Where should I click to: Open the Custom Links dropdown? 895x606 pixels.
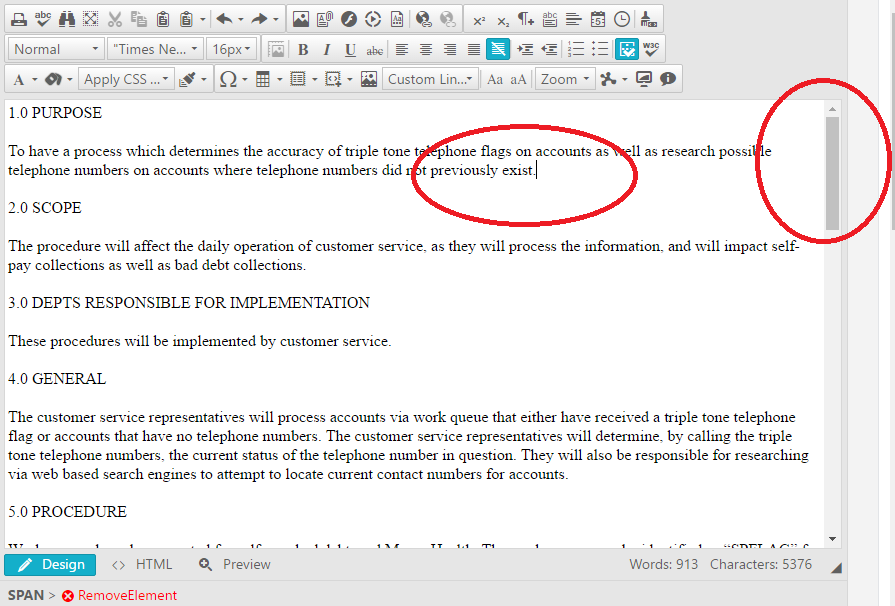pos(430,79)
